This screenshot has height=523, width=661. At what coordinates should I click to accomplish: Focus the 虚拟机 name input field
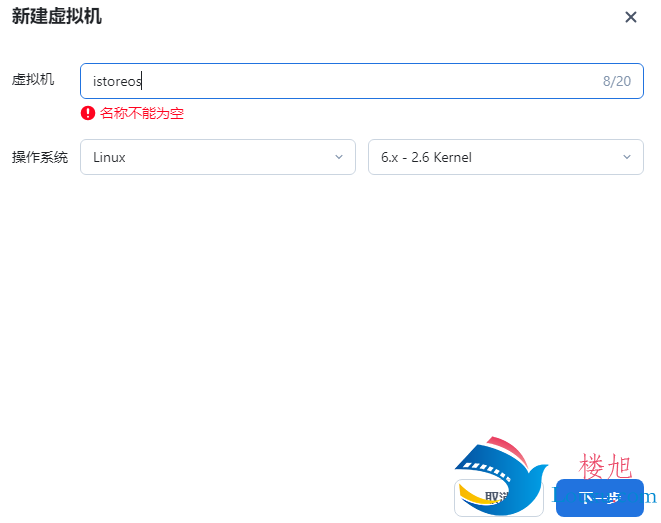[x=362, y=81]
